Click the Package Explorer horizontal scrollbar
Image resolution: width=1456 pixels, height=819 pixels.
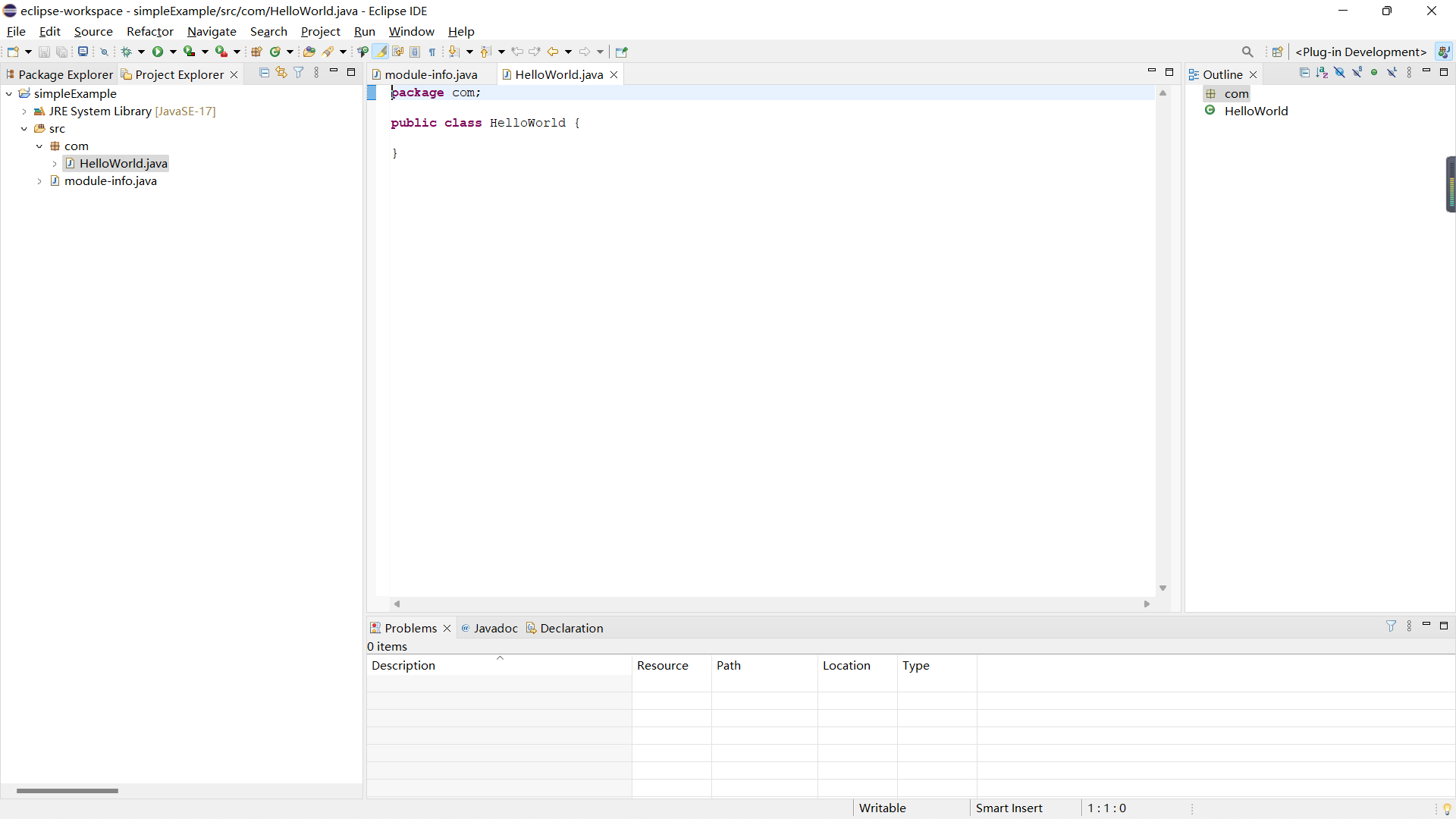pos(67,791)
